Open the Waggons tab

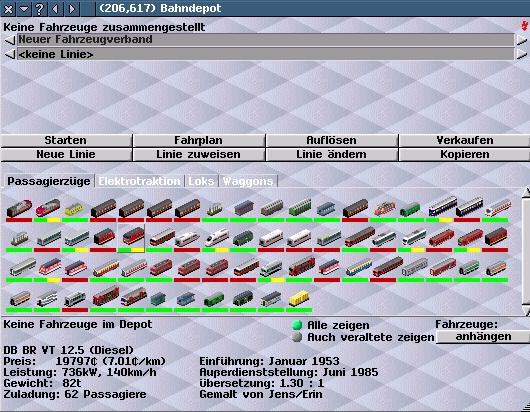pyautogui.click(x=248, y=181)
